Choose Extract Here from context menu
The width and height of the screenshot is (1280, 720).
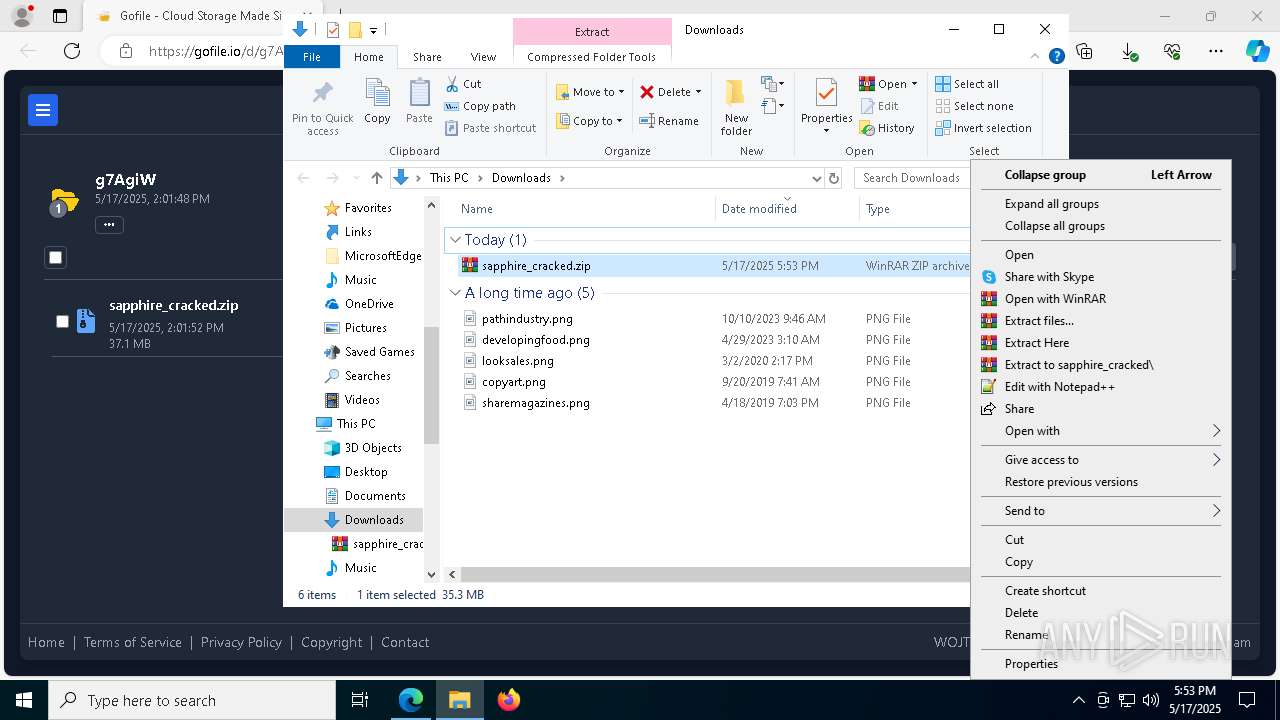(x=1100, y=343)
